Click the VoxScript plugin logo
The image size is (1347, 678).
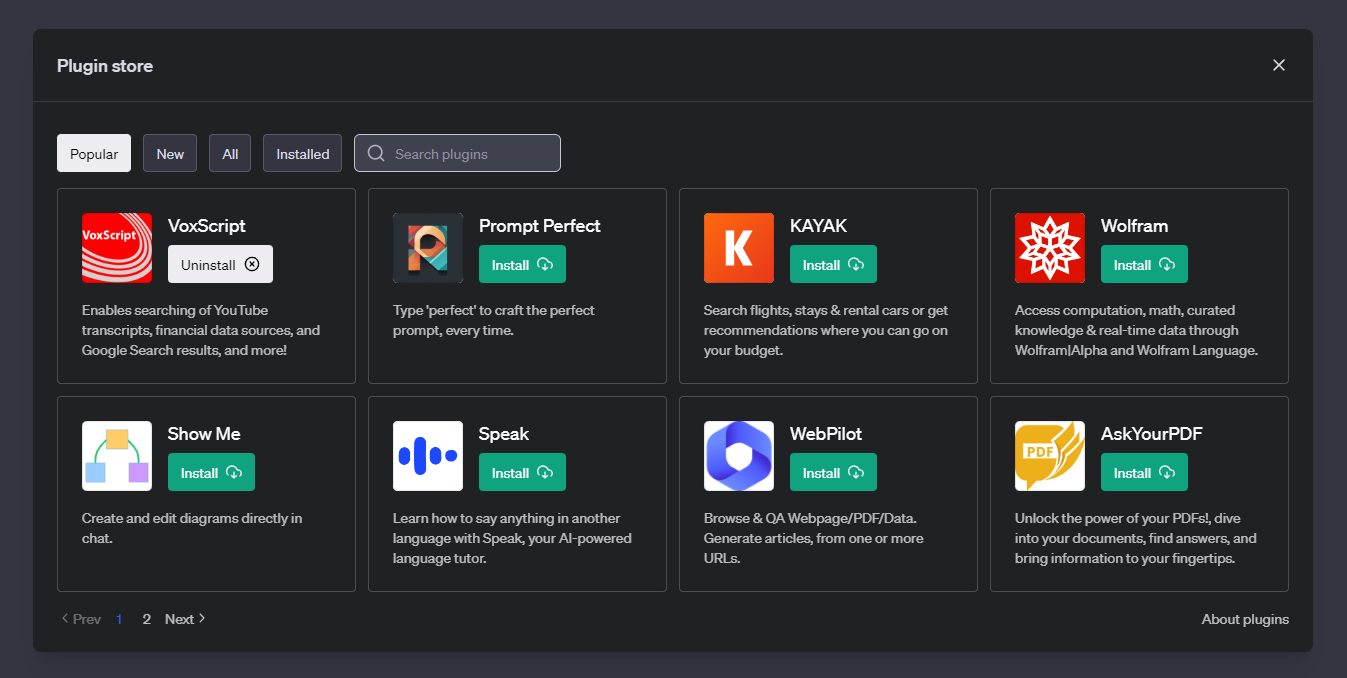point(117,248)
